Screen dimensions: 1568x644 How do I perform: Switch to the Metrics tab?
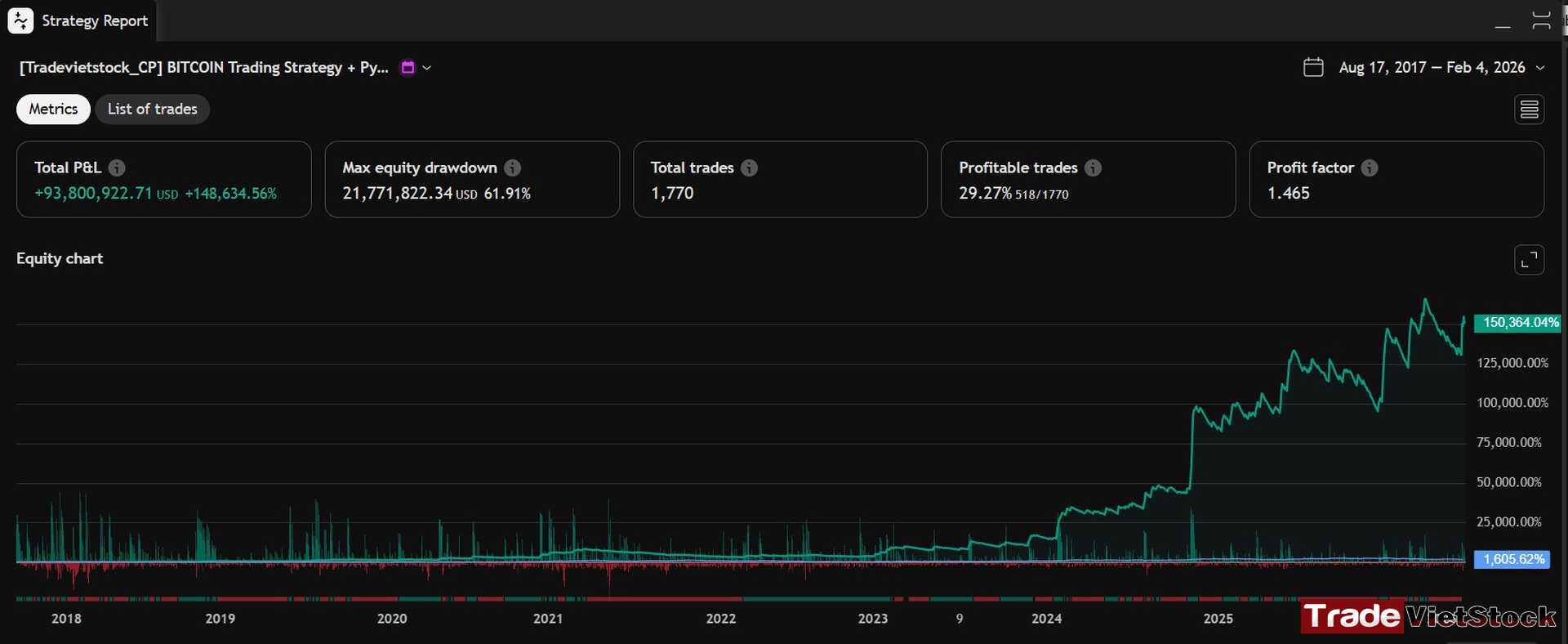click(53, 109)
